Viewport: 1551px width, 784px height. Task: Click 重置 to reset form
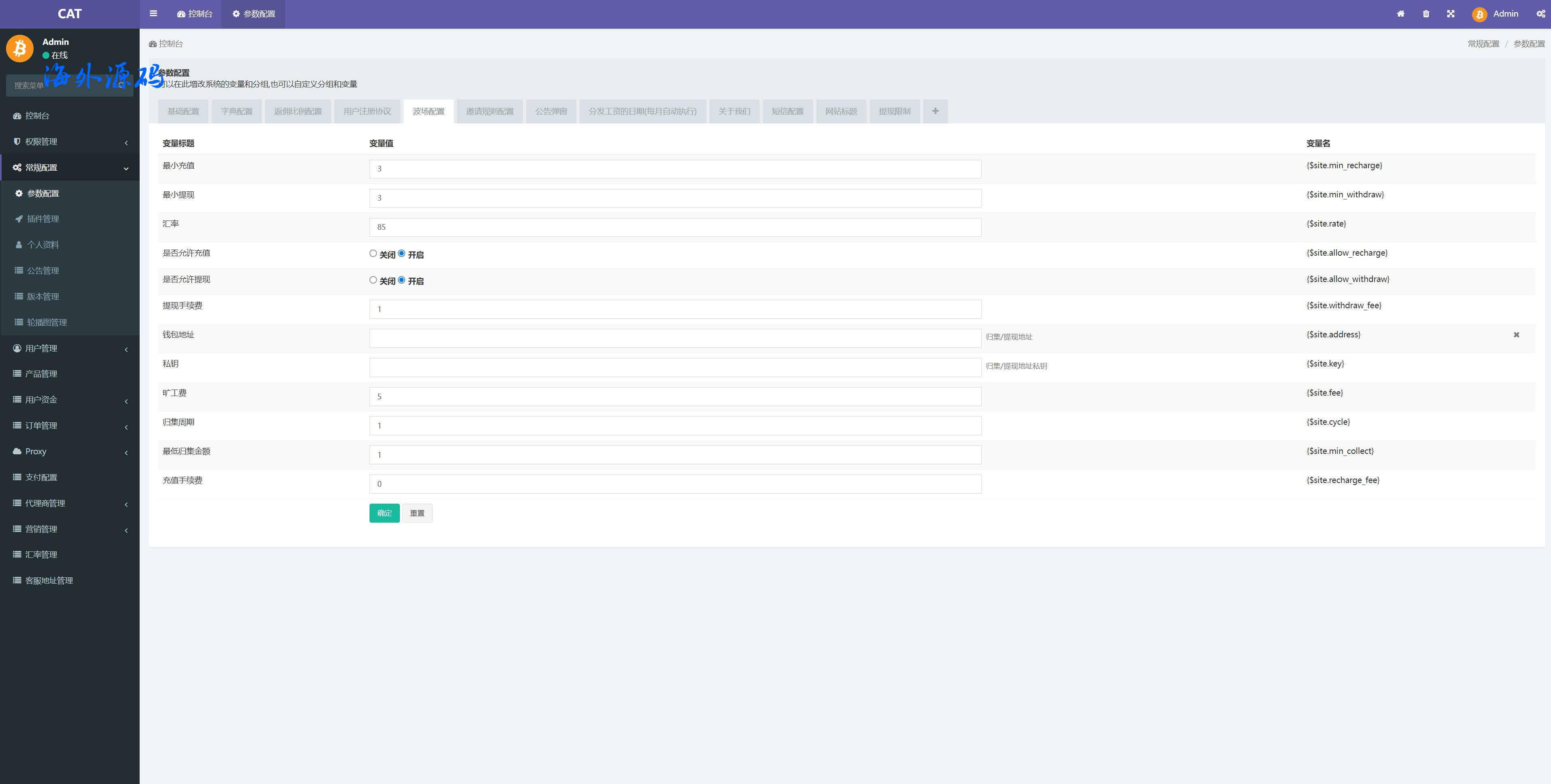click(418, 512)
